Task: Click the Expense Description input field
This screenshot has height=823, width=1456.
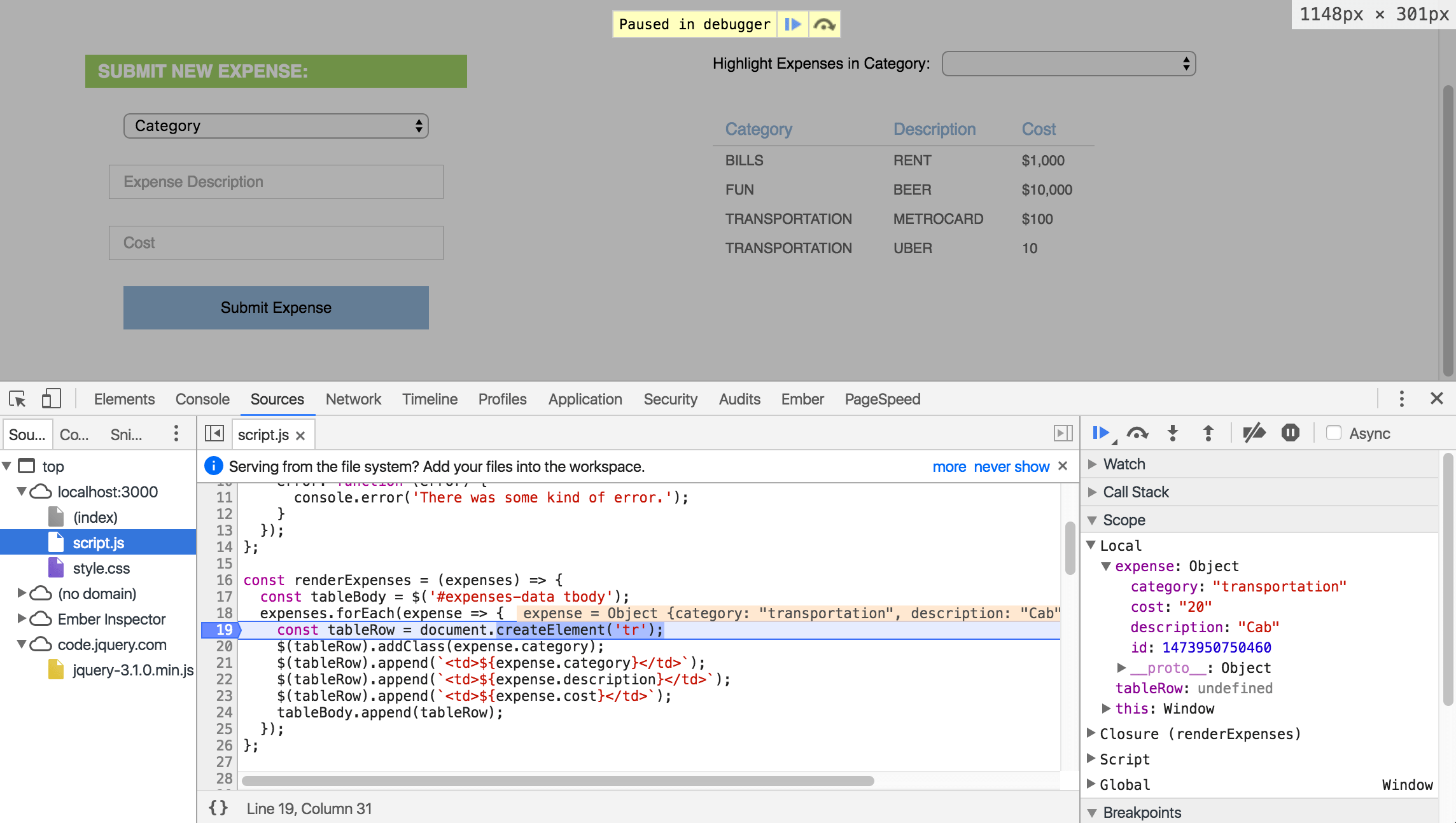Action: (x=276, y=182)
